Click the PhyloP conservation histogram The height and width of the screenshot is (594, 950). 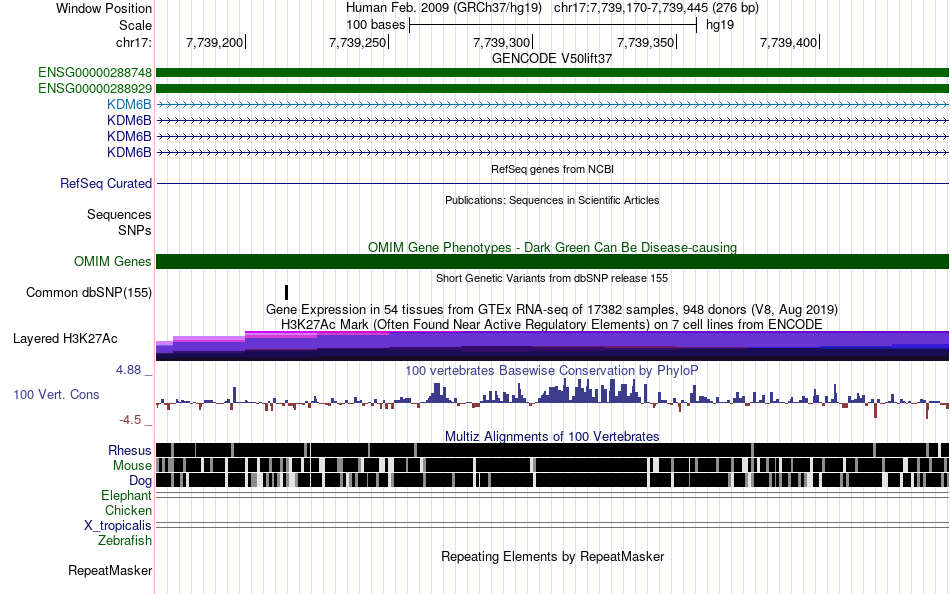click(553, 396)
